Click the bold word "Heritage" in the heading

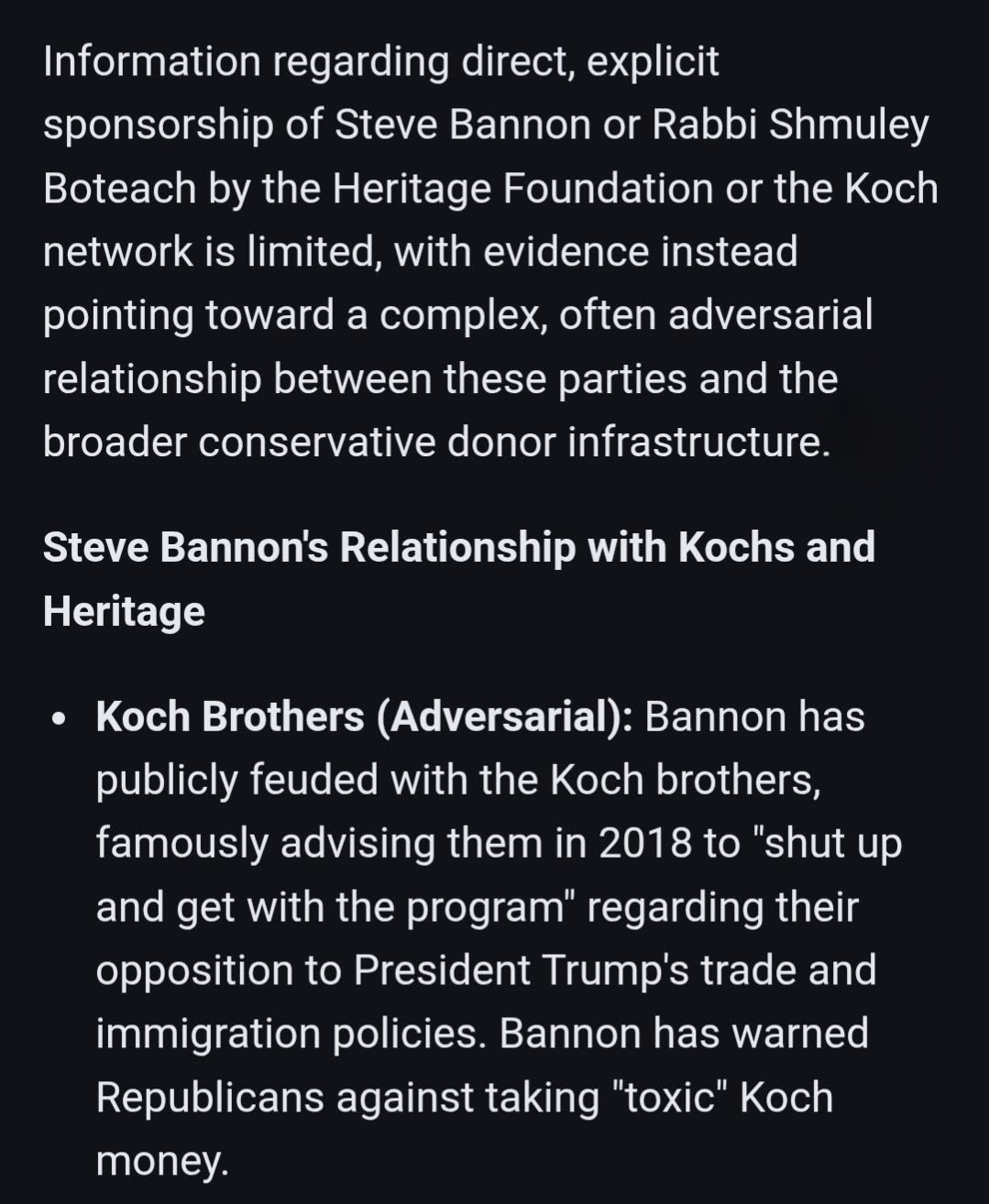point(124,611)
